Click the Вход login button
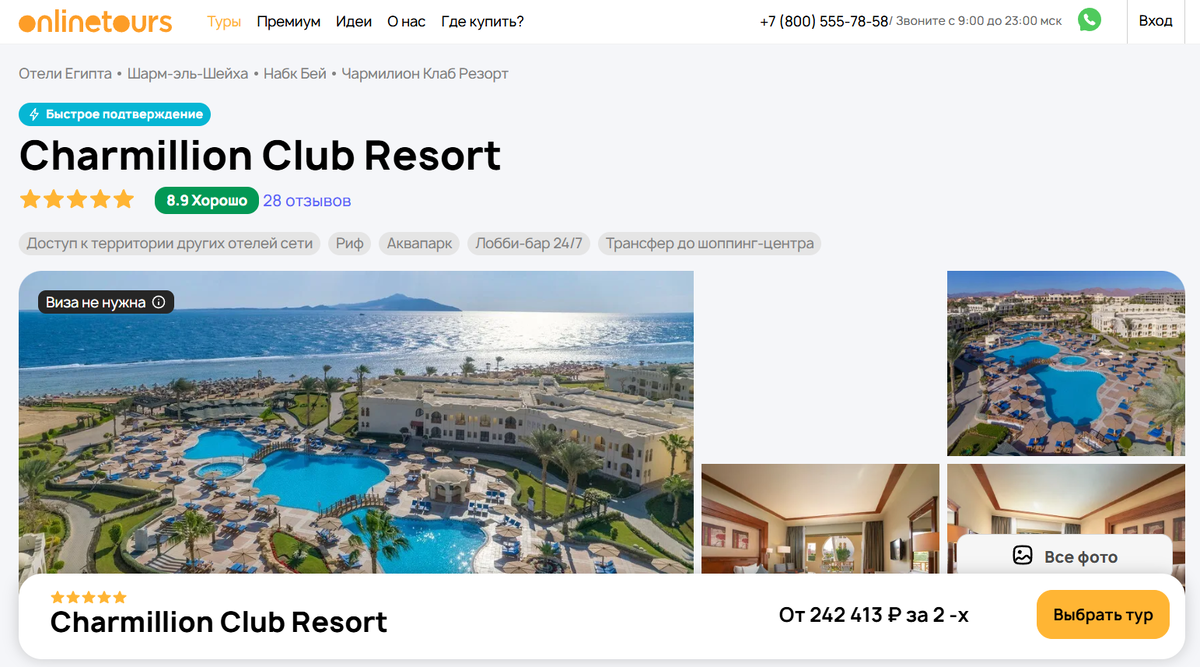Viewport: 1200px width, 667px height. (x=1155, y=21)
